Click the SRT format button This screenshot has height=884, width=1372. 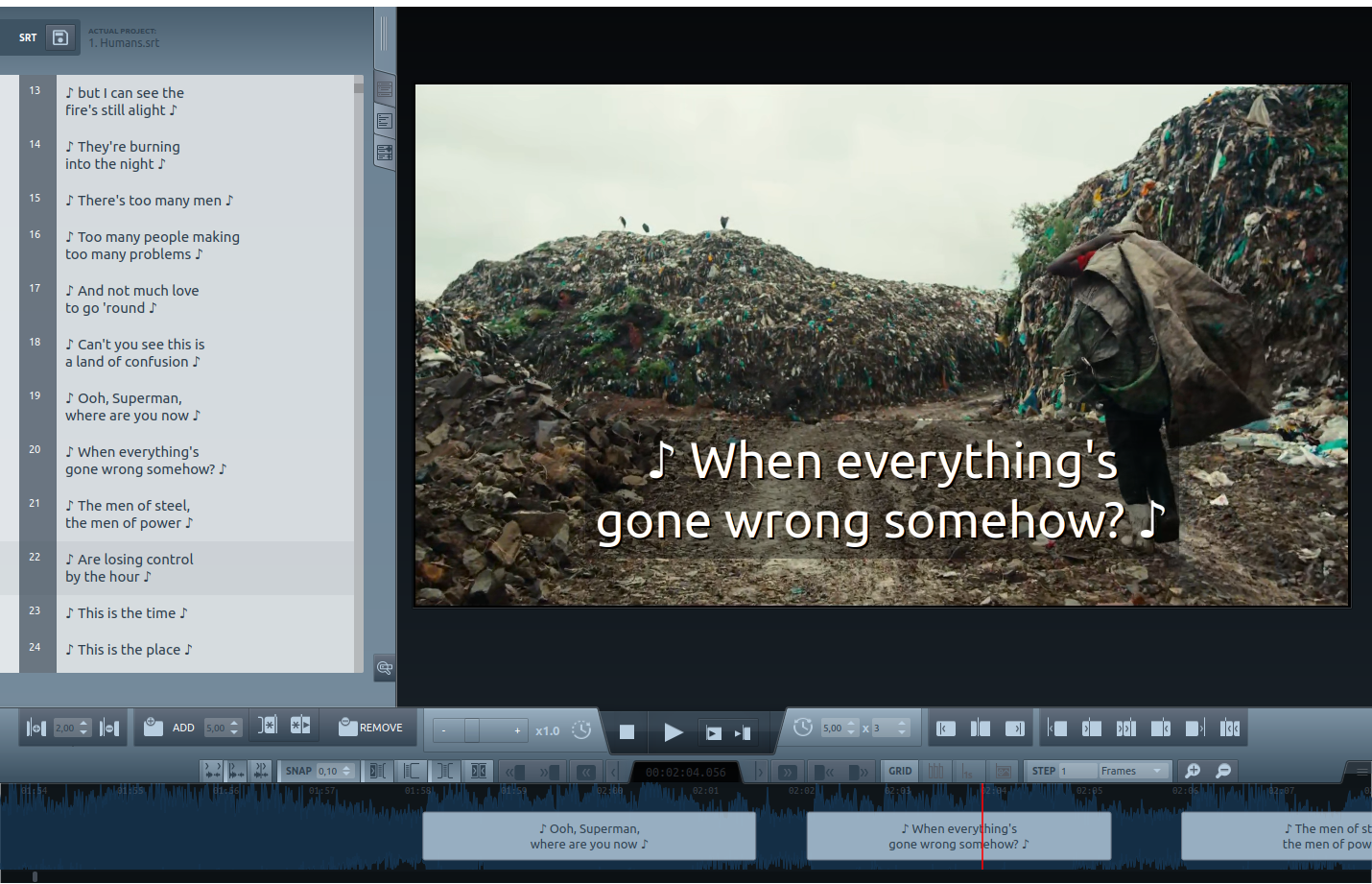28,37
